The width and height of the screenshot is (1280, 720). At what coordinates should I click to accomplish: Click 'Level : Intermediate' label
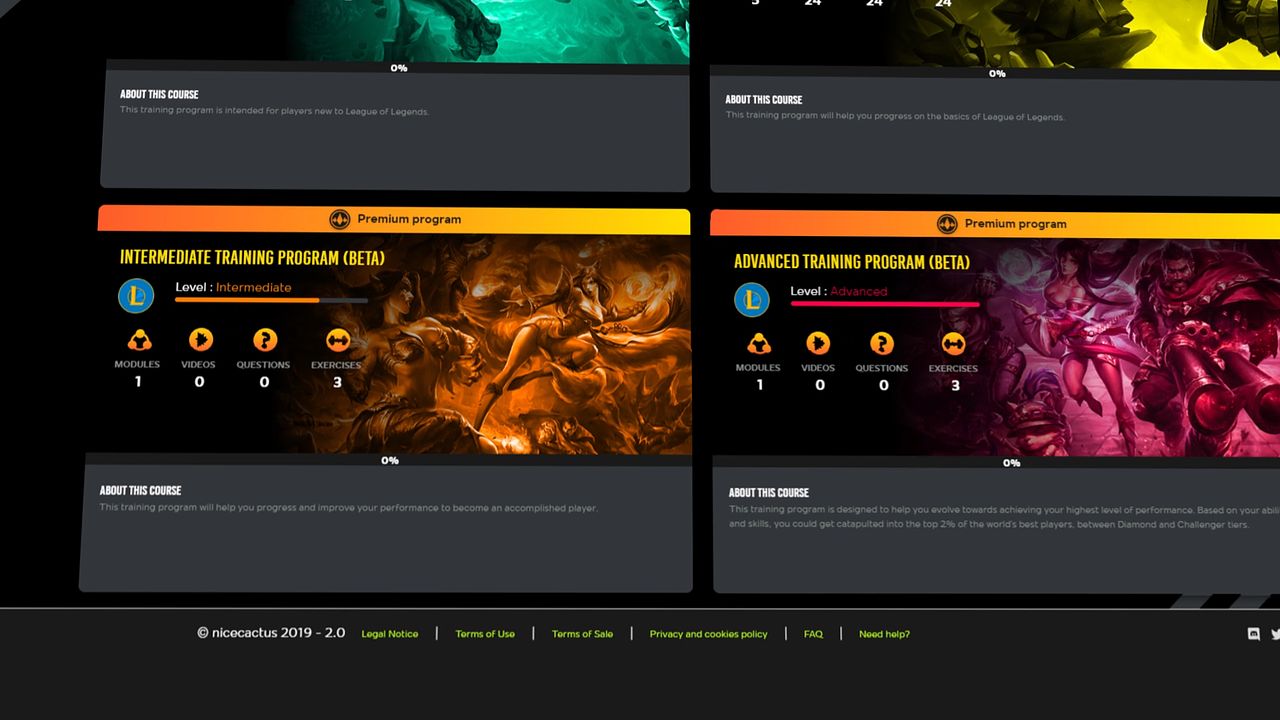point(233,287)
